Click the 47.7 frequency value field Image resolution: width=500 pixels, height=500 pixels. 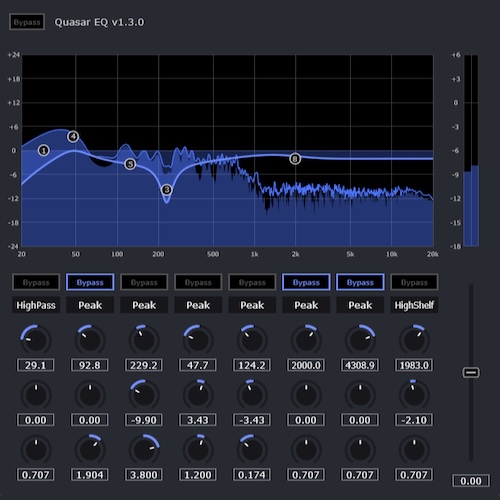pos(198,365)
